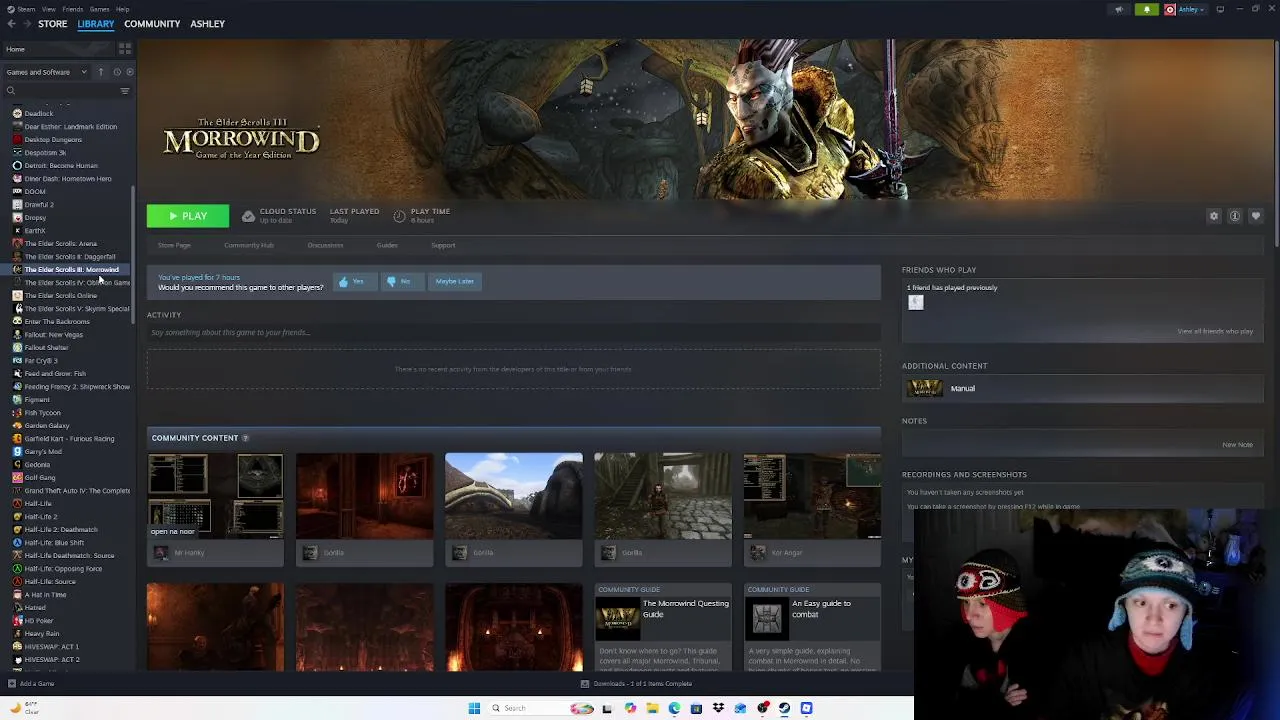Open the Discussions link
1280x720 pixels.
[x=325, y=245]
